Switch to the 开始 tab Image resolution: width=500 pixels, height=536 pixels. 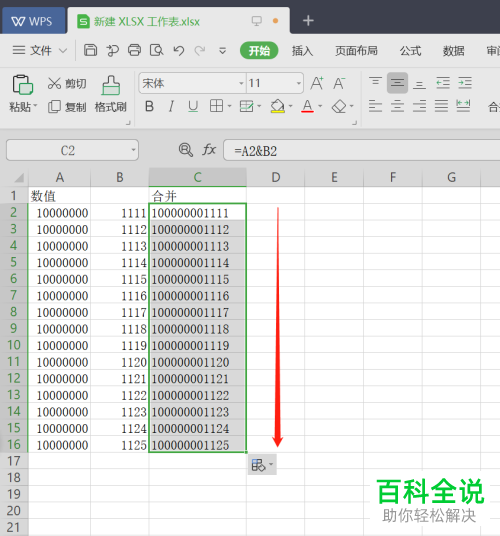pyautogui.click(x=259, y=51)
